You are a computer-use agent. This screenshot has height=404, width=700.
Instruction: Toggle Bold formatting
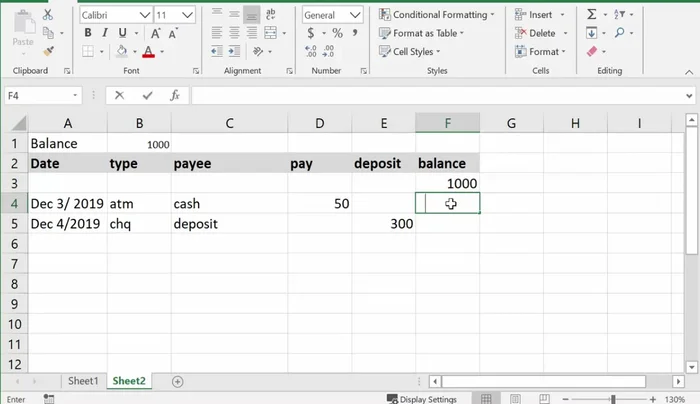tap(88, 33)
